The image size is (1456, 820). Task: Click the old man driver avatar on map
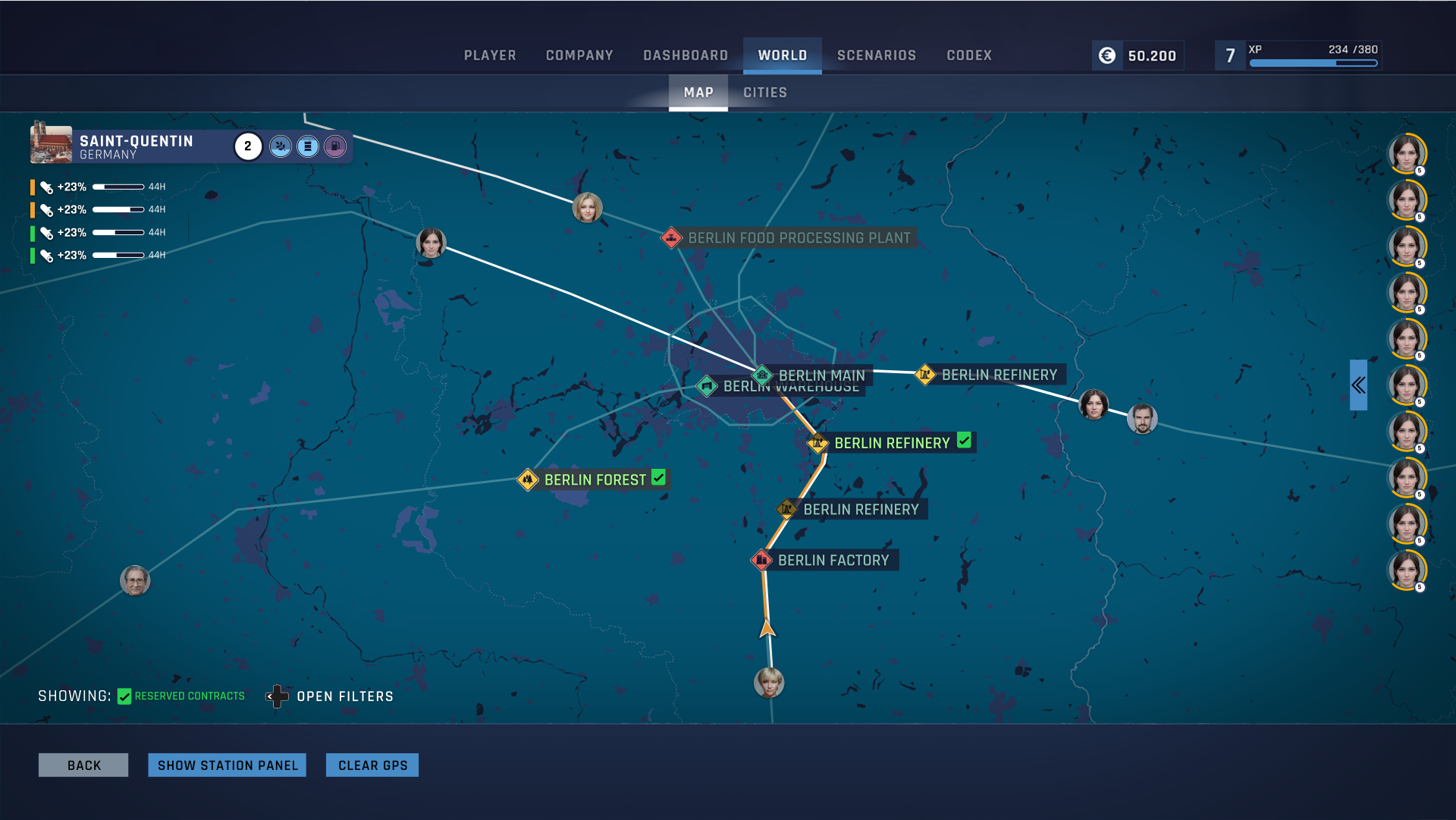pyautogui.click(x=135, y=581)
